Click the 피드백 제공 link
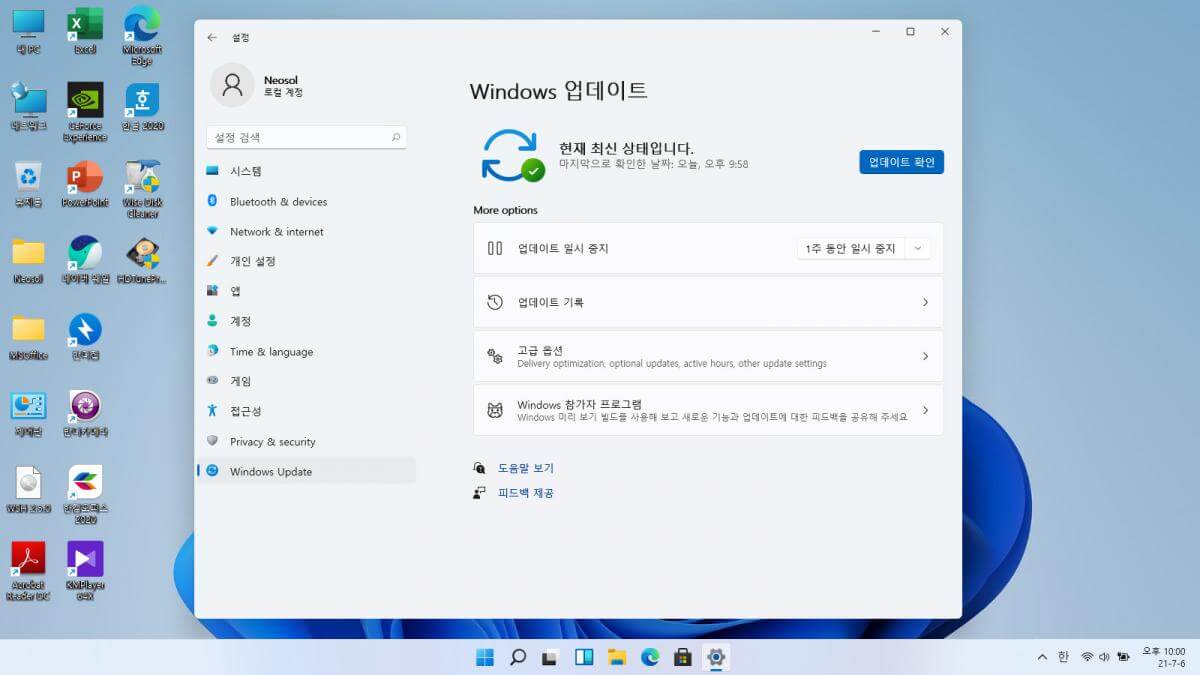Viewport: 1200px width, 675px height. coord(526,493)
